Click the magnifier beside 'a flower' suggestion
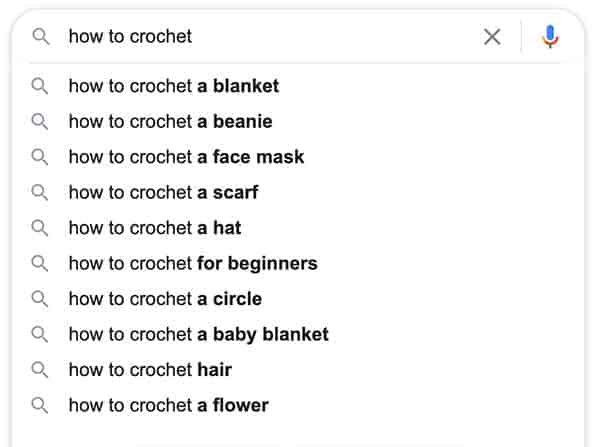The width and height of the screenshot is (600, 447). coord(39,405)
